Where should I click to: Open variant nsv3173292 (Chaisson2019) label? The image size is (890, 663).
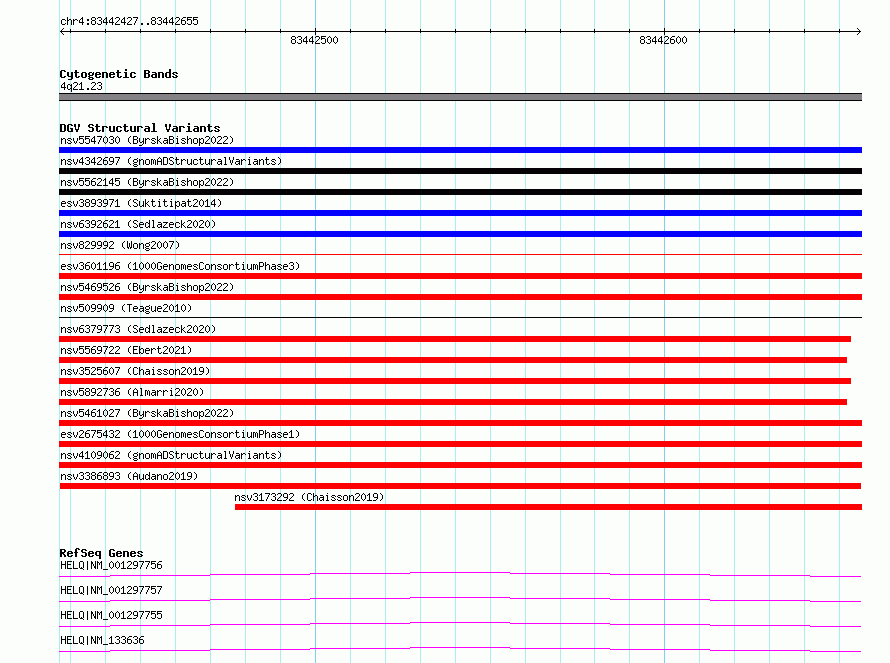pyautogui.click(x=309, y=497)
